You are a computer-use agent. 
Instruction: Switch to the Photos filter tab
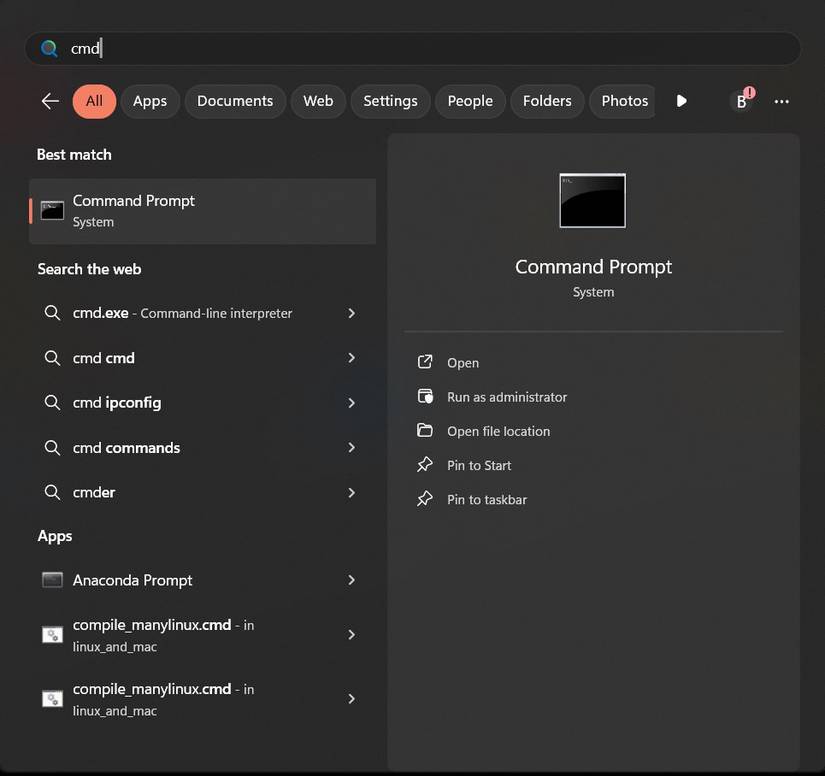tap(623, 101)
